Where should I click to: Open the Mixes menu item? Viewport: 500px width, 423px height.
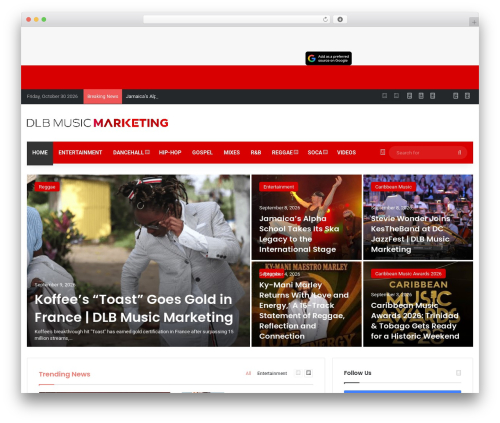[x=232, y=153]
